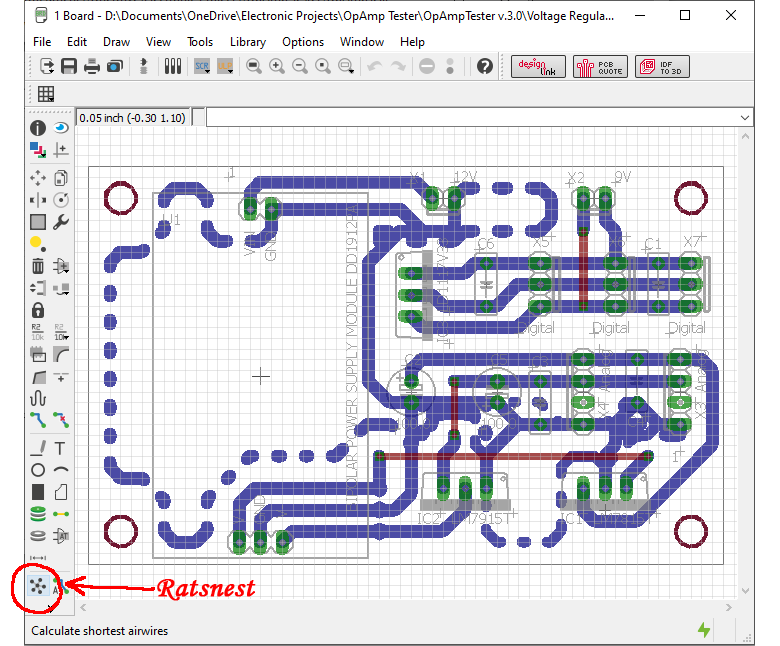Select the Circle tool
Viewport: 780px width, 646px height.
tap(38, 470)
